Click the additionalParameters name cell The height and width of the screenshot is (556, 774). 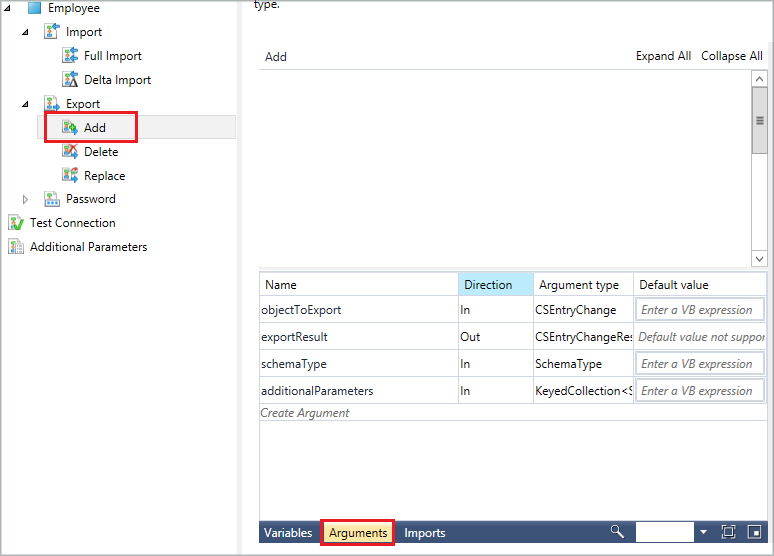point(359,391)
